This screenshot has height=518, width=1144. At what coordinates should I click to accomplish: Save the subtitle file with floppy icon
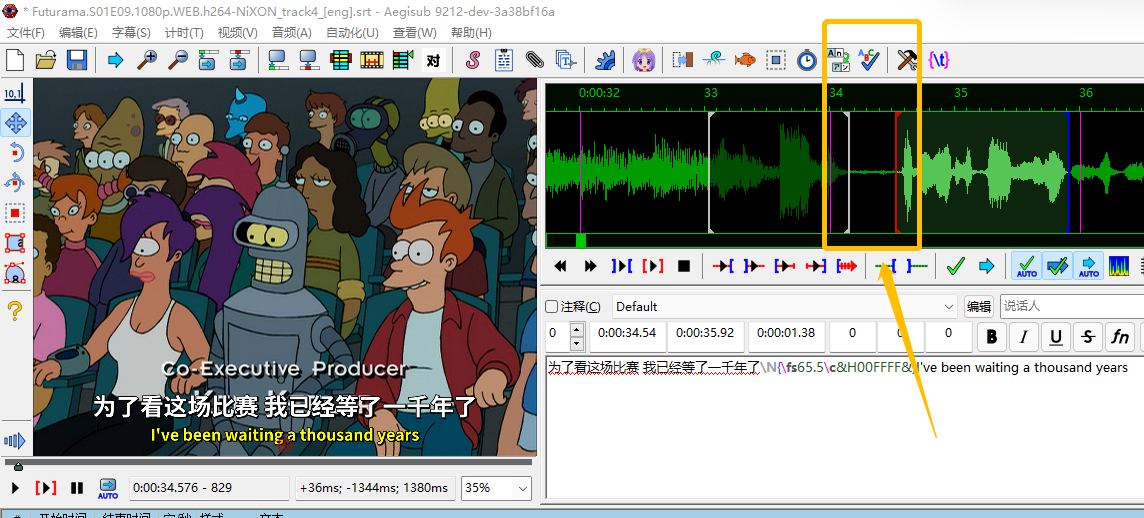coord(77,60)
